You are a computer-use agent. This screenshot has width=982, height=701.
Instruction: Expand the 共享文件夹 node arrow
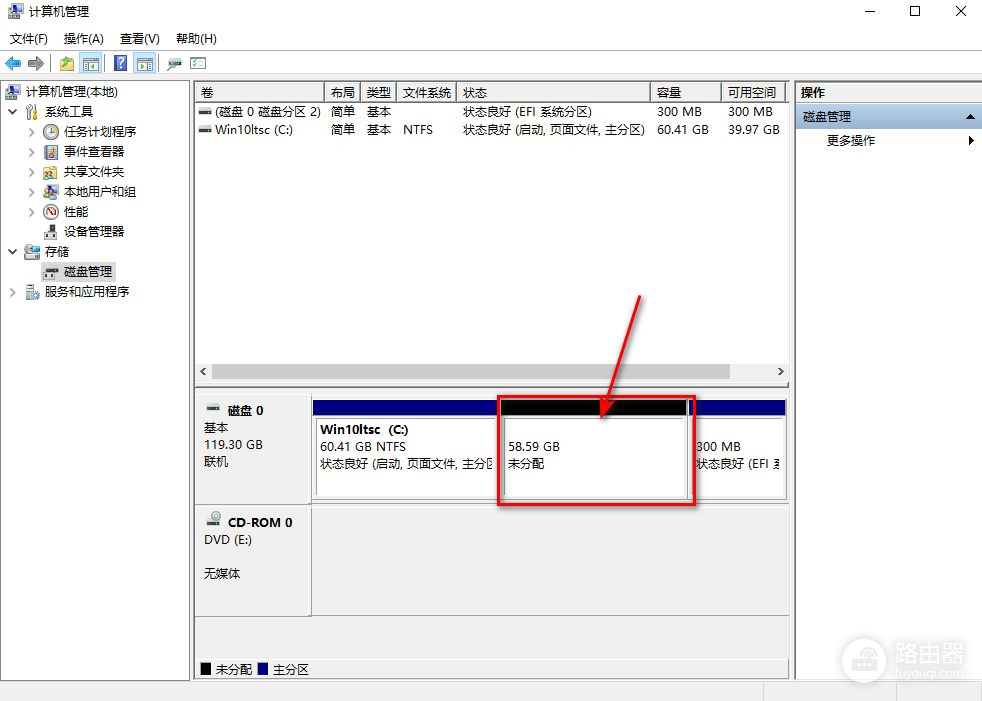pos(31,172)
